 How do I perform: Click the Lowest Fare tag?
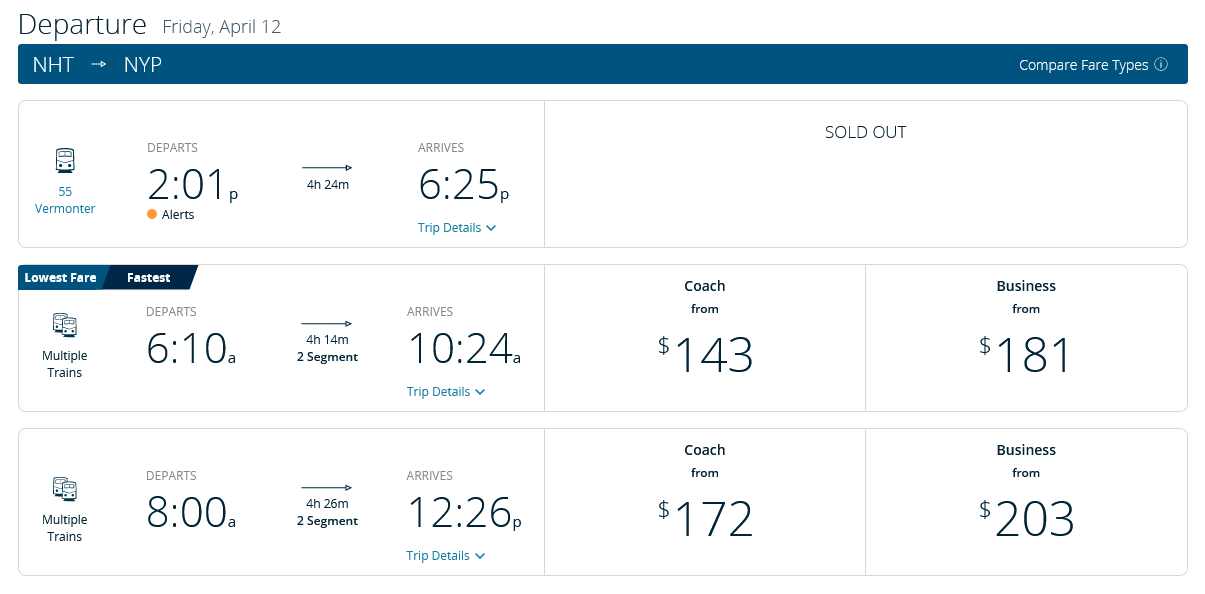60,278
